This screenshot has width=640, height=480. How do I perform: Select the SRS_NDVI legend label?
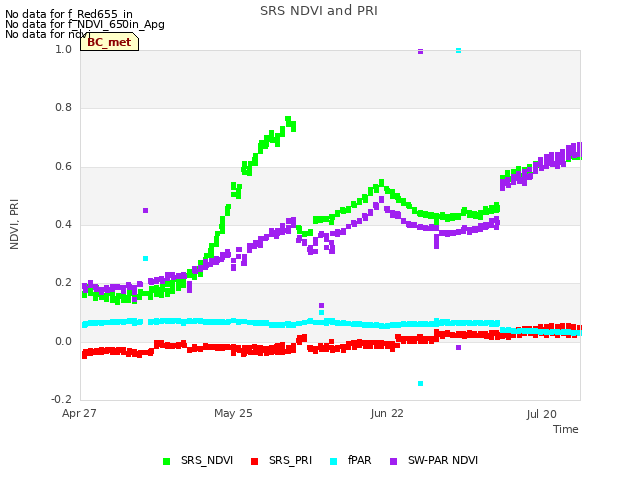pos(207,460)
